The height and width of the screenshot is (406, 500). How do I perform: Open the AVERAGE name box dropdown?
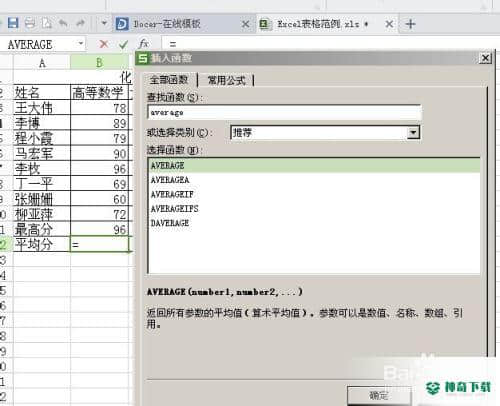(x=81, y=43)
